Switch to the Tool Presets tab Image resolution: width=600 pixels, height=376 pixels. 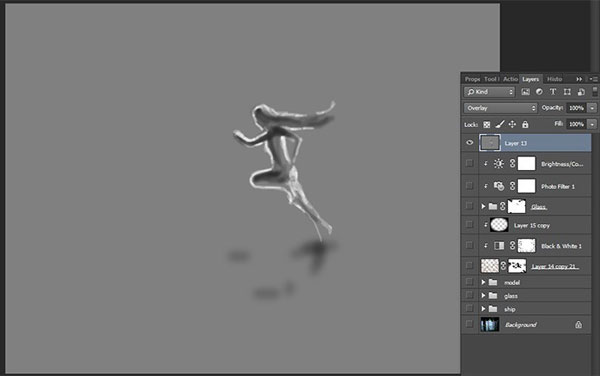491,79
